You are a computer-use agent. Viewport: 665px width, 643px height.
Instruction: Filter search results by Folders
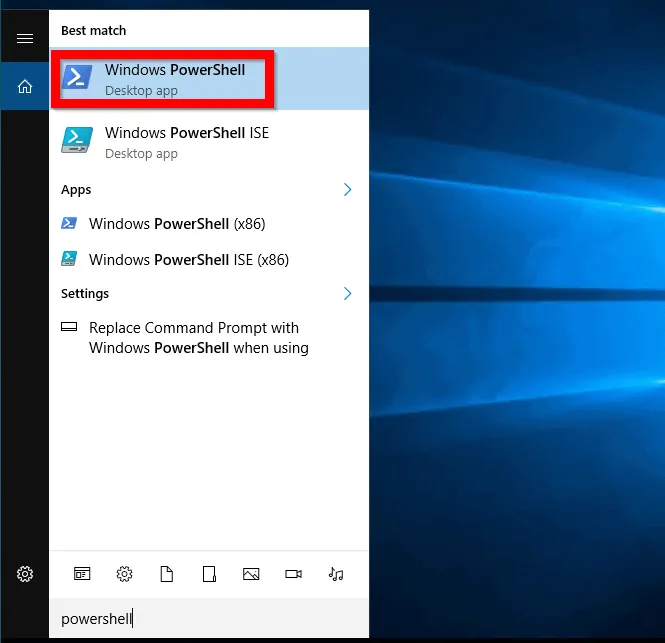click(209, 574)
